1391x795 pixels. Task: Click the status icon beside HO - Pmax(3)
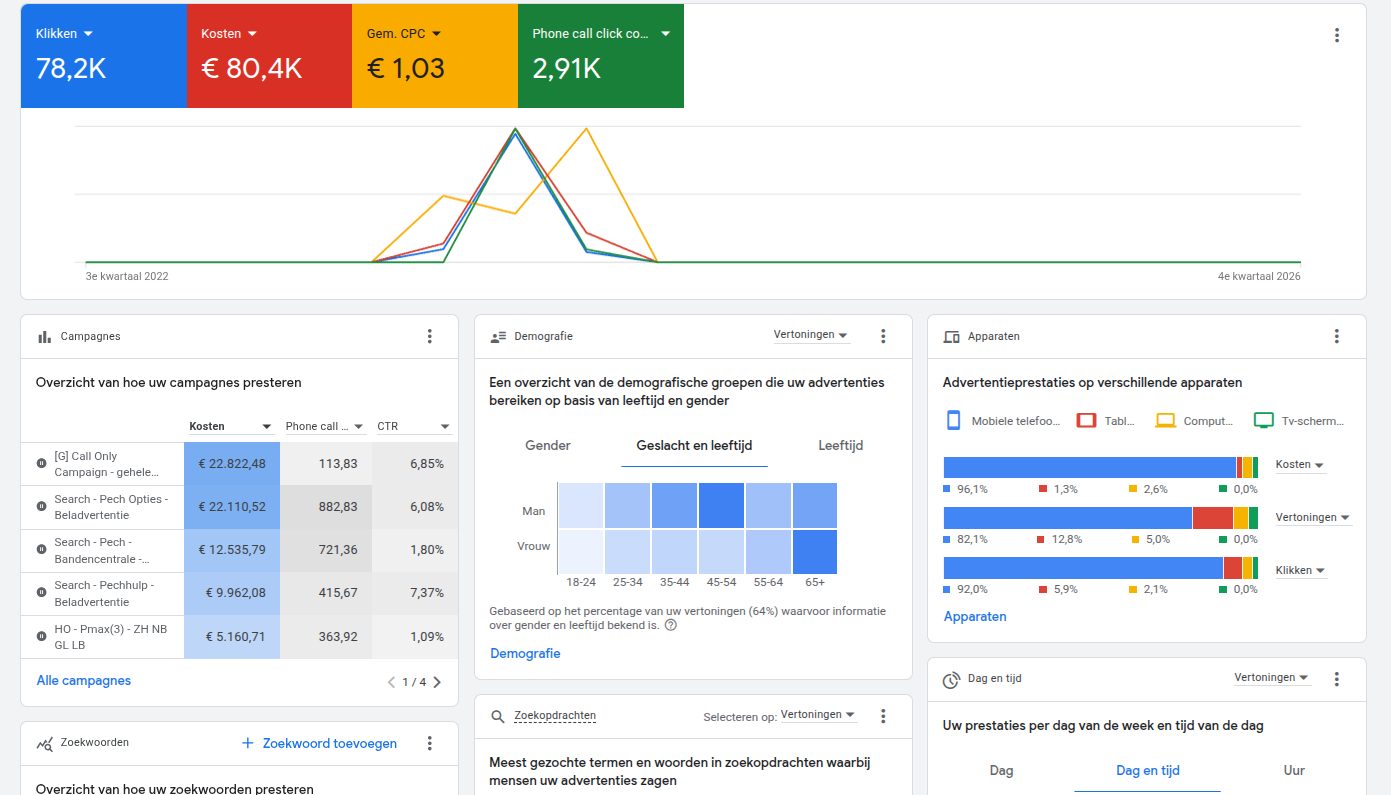click(x=41, y=636)
